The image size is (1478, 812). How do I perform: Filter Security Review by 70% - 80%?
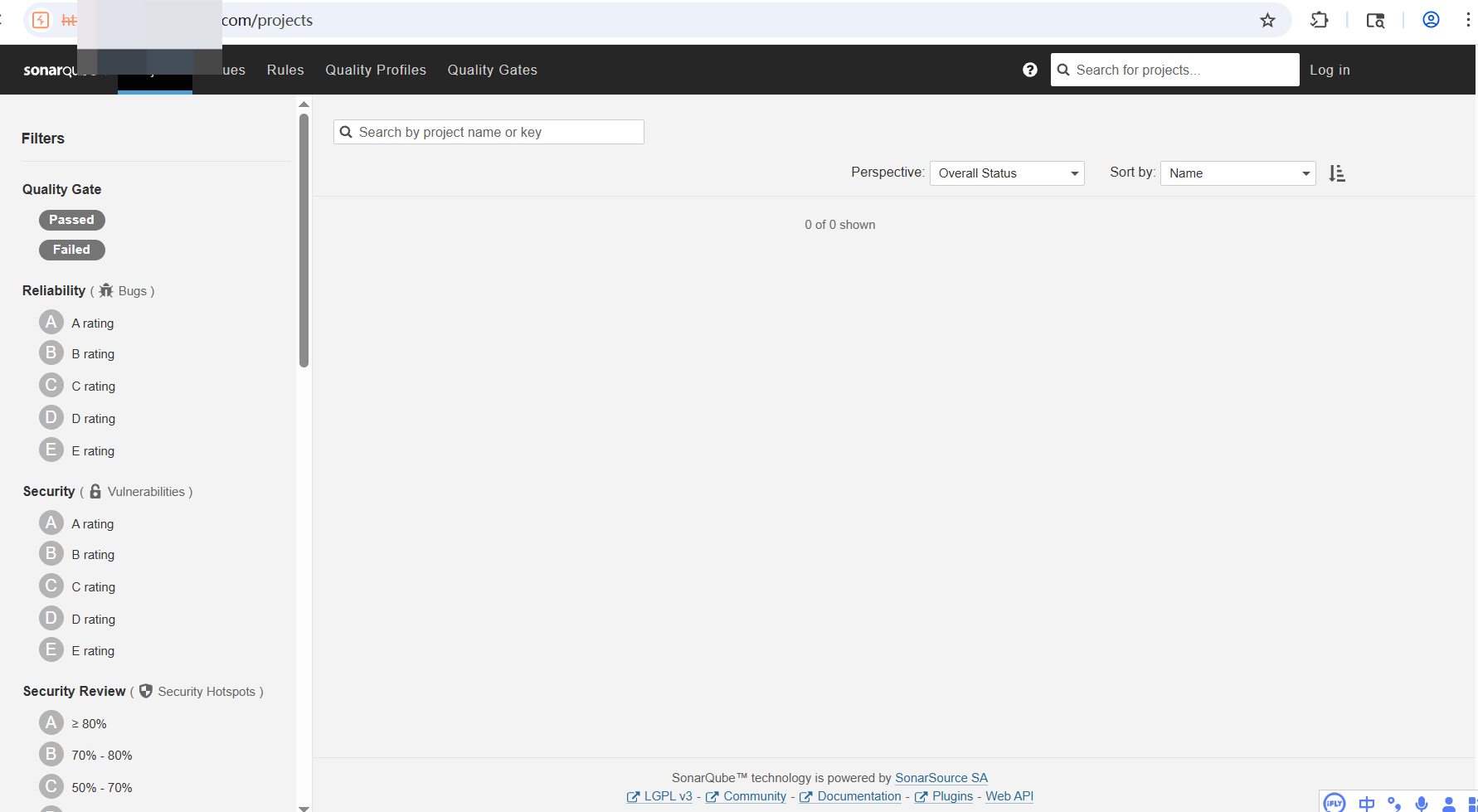click(x=102, y=756)
